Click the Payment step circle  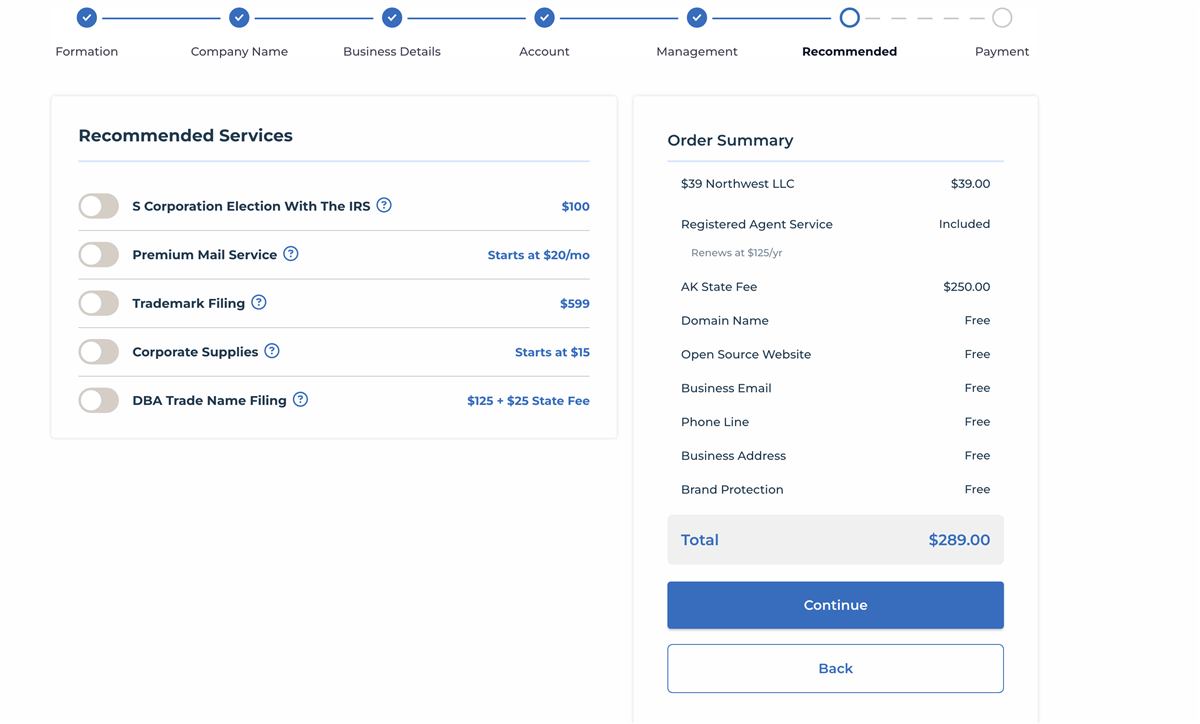(1002, 17)
